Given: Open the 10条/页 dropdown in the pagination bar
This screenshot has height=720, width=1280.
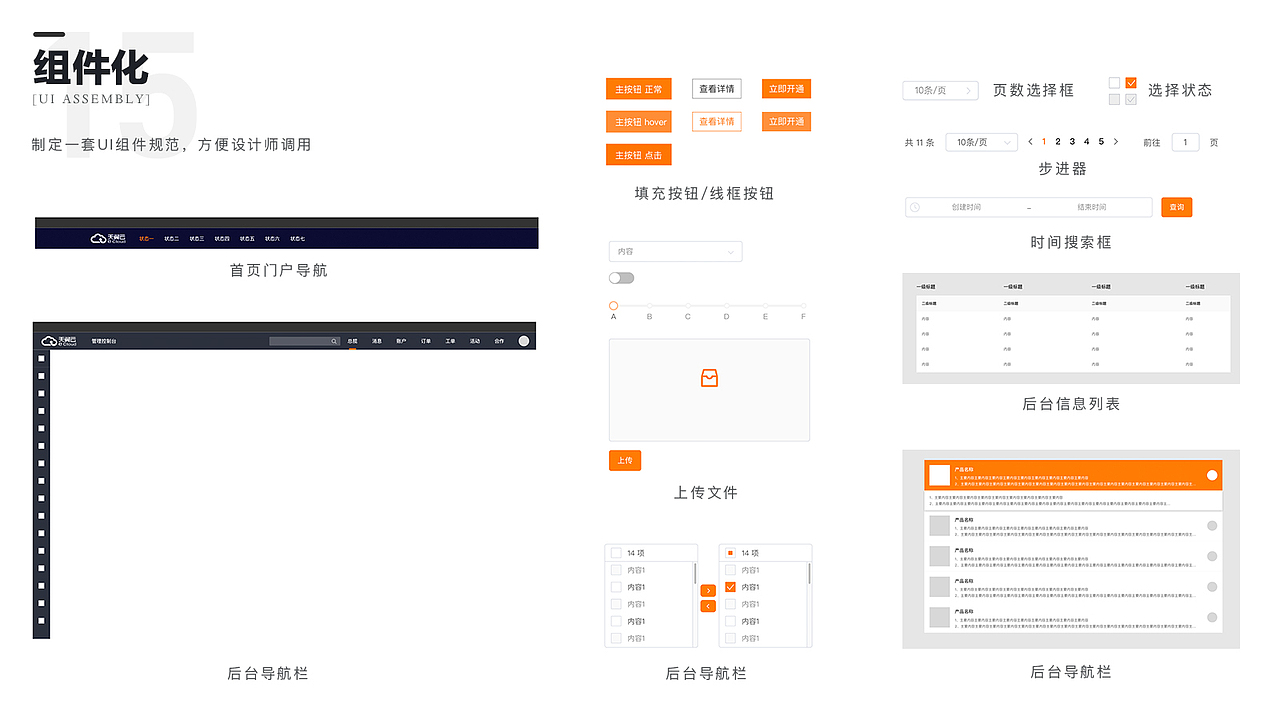Looking at the screenshot, I should pyautogui.click(x=981, y=142).
